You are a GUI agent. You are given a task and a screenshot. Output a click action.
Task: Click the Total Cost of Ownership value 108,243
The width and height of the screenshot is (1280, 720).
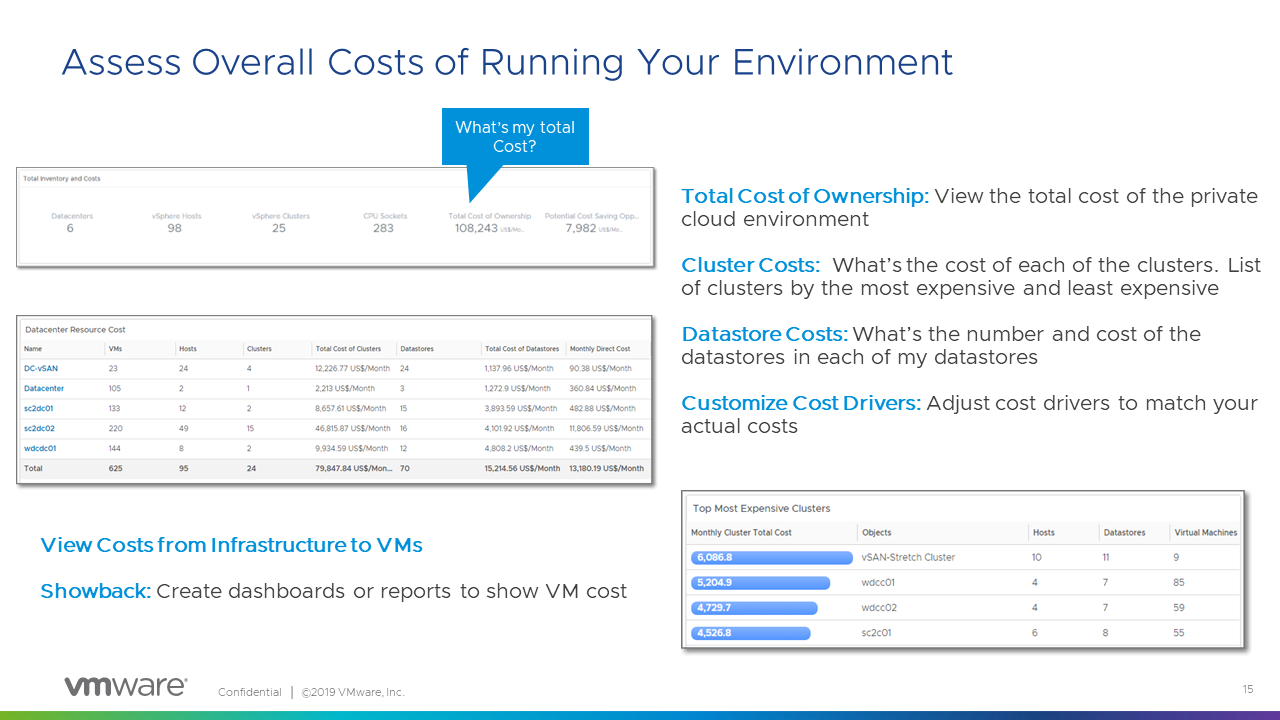(476, 228)
